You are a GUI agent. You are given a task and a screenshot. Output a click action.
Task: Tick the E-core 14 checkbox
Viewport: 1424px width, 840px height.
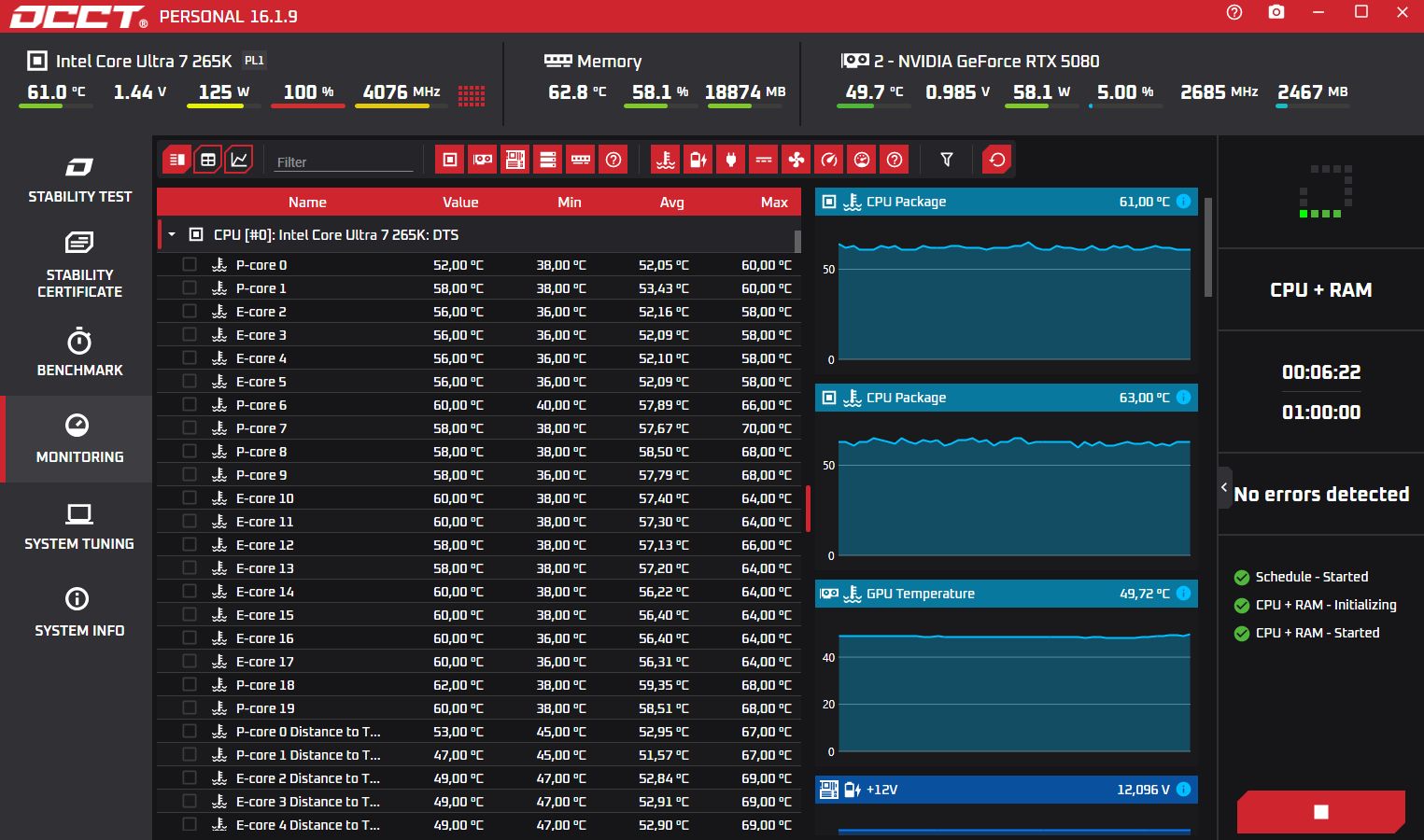(190, 591)
